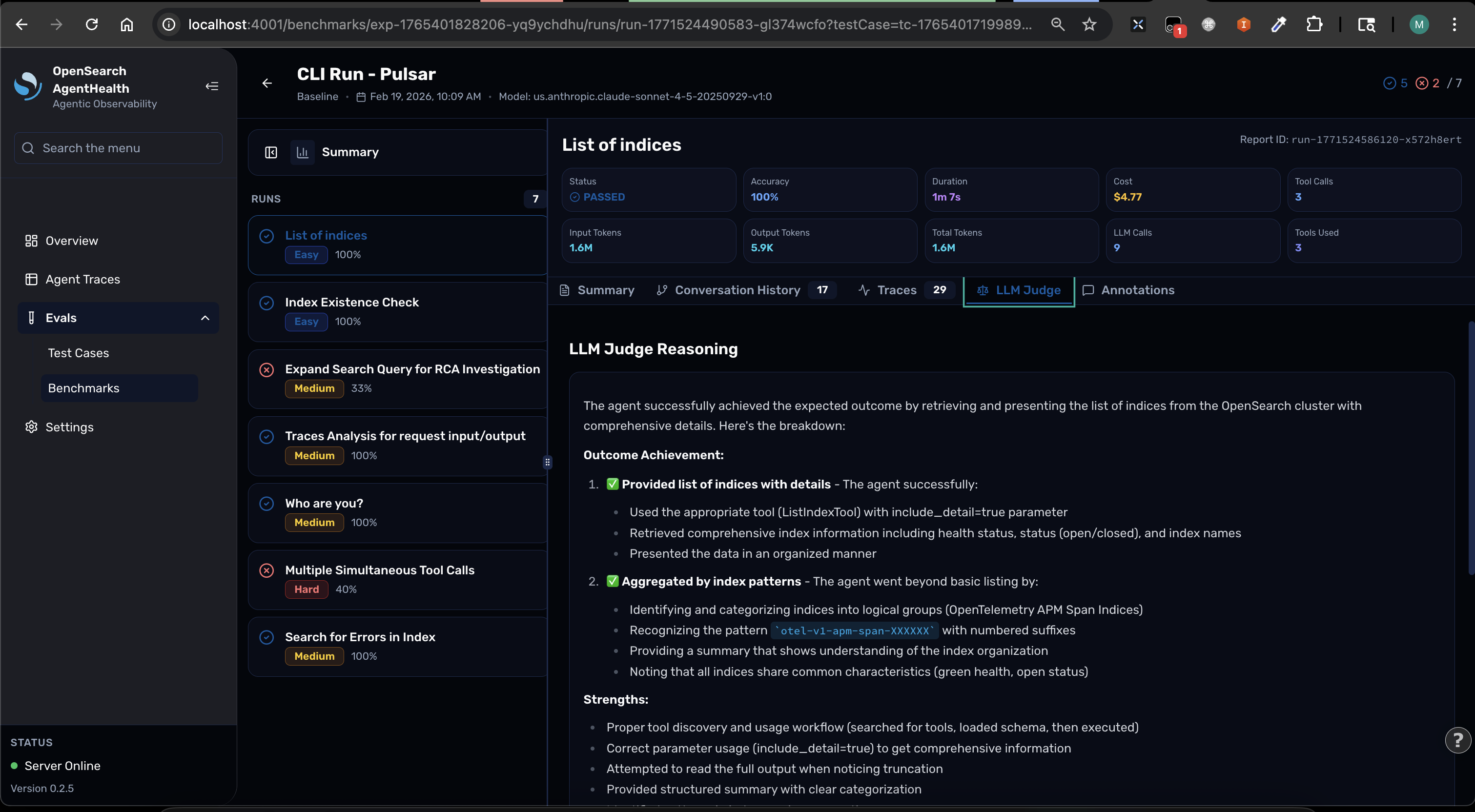Click the OpenSearch AgentHealth logo
Screen dimensions: 1475x812
(x=27, y=86)
